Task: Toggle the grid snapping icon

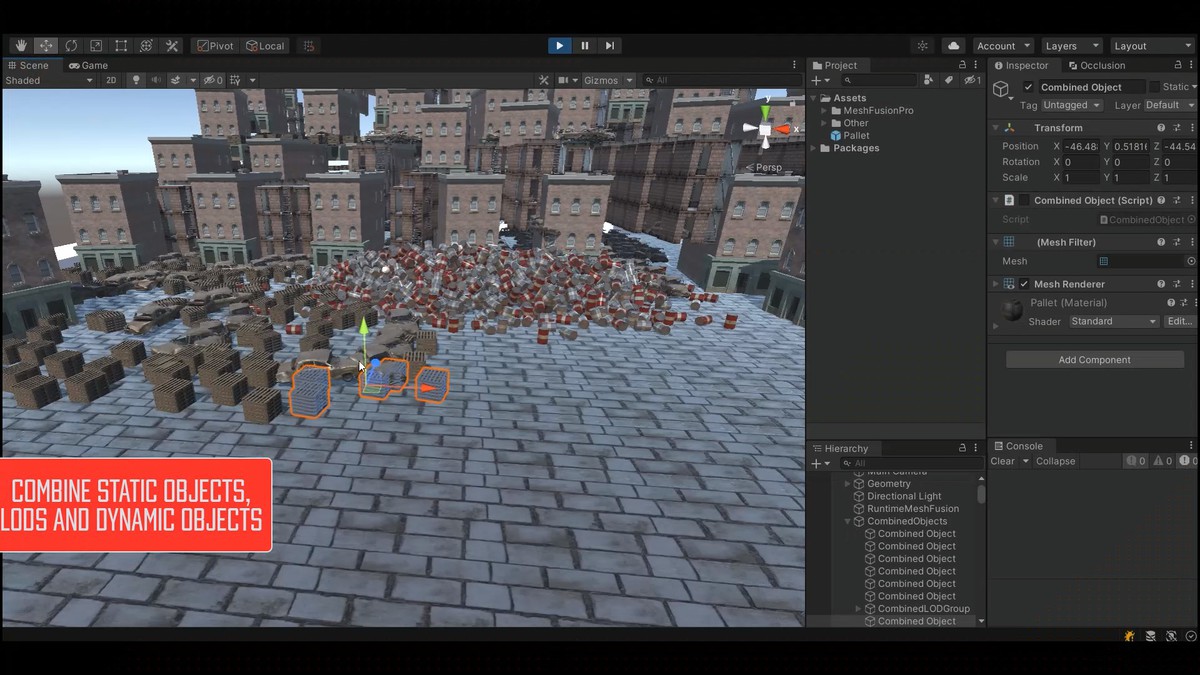Action: tap(308, 45)
